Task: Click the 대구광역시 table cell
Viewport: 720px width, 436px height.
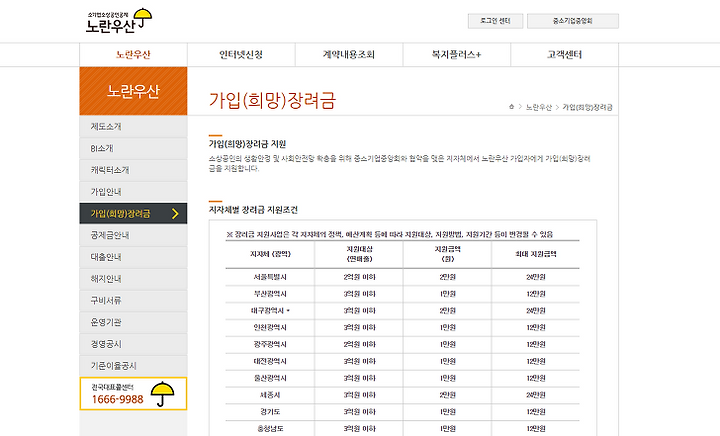Action: coord(269,311)
